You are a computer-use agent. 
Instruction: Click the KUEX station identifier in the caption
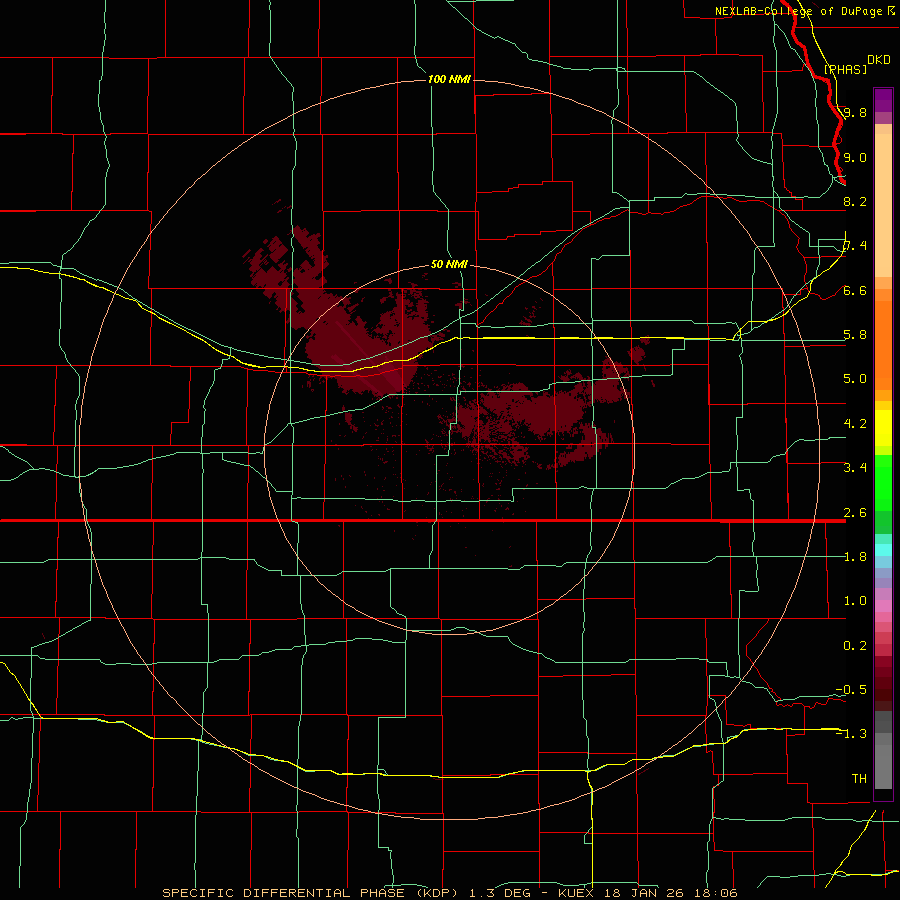coord(576,893)
